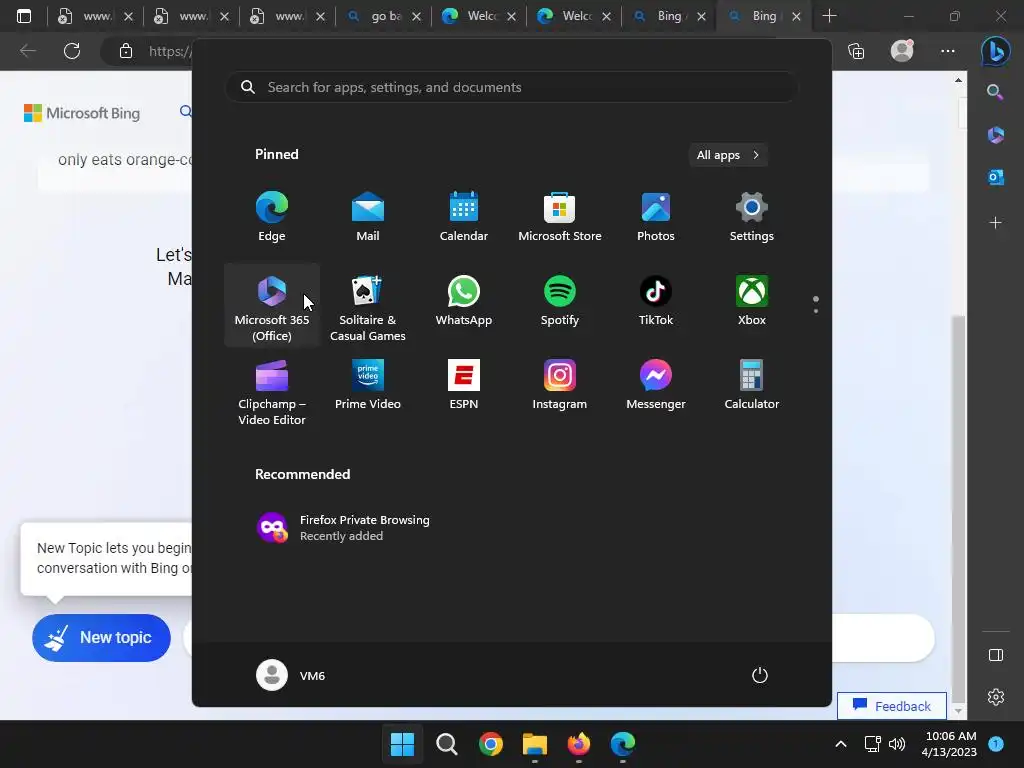Open the ESPN app
The width and height of the screenshot is (1024, 768).
pos(464,385)
